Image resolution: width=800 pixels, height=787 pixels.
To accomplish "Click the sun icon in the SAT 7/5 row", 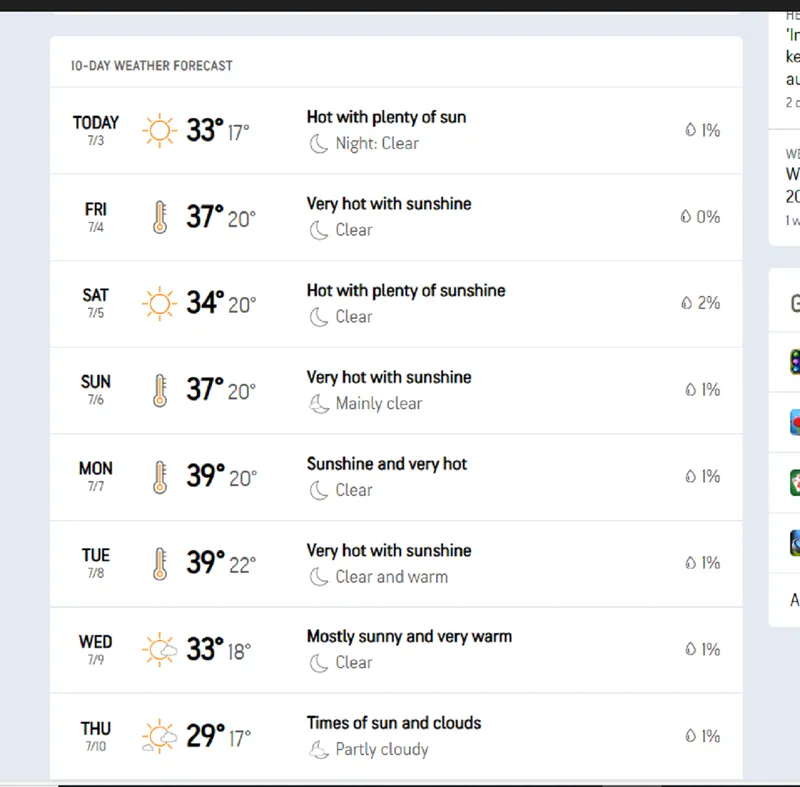I will click(159, 303).
